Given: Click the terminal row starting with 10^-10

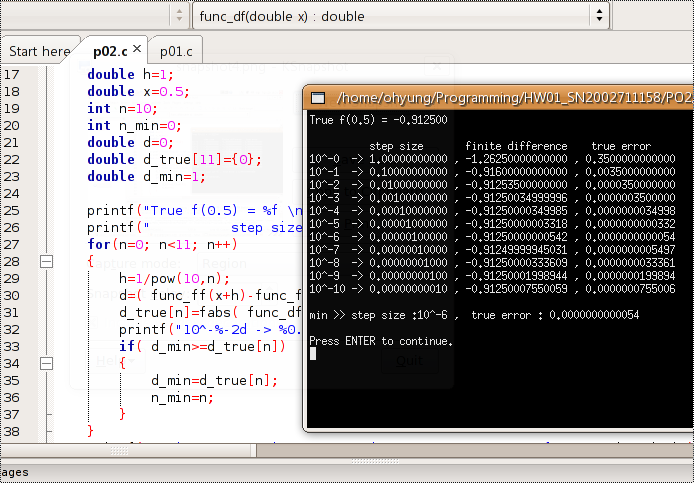Looking at the screenshot, I should (492, 289).
